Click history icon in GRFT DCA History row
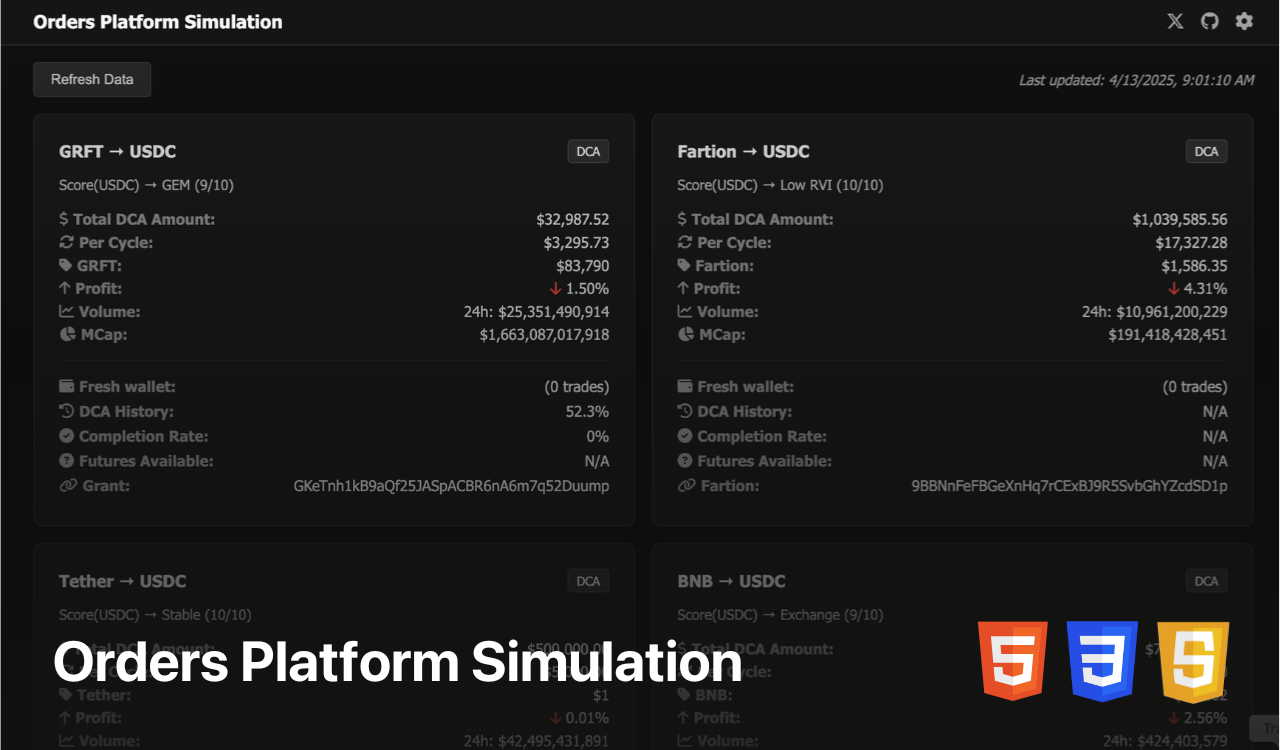This screenshot has width=1280, height=750. [67, 411]
